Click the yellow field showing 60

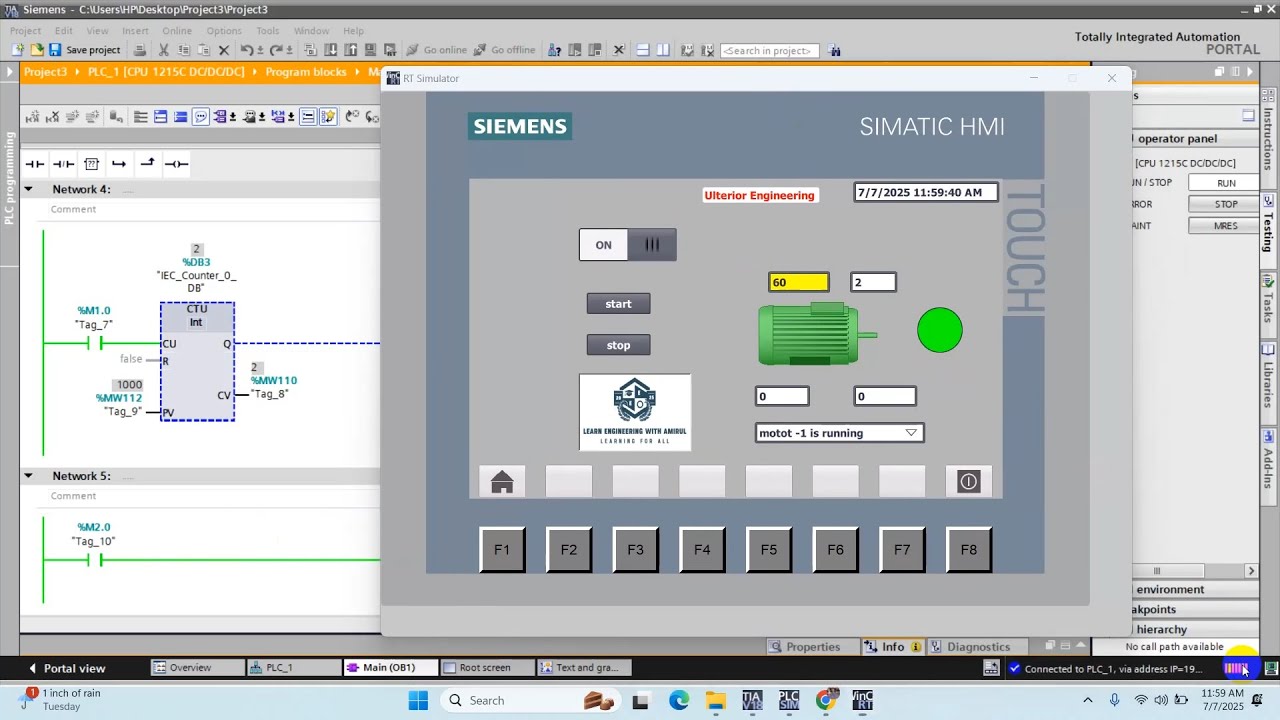coord(798,282)
